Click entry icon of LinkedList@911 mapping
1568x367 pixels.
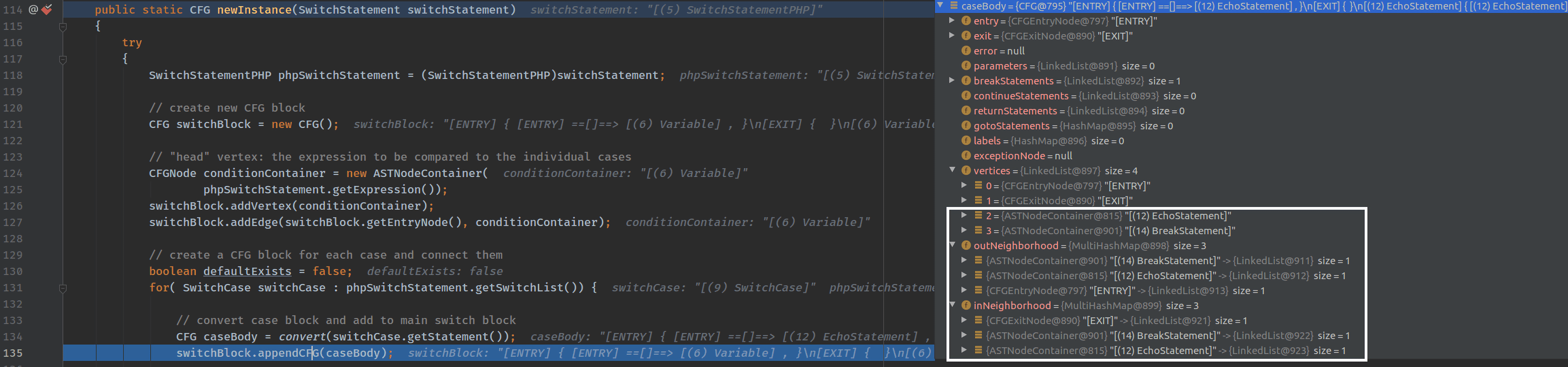[978, 260]
